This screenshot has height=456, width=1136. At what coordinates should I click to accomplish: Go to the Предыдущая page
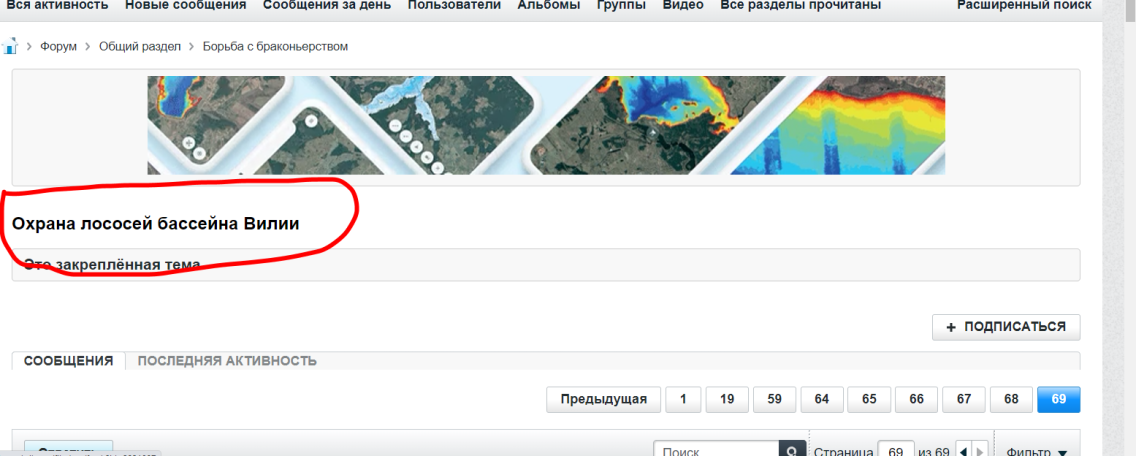(x=603, y=399)
